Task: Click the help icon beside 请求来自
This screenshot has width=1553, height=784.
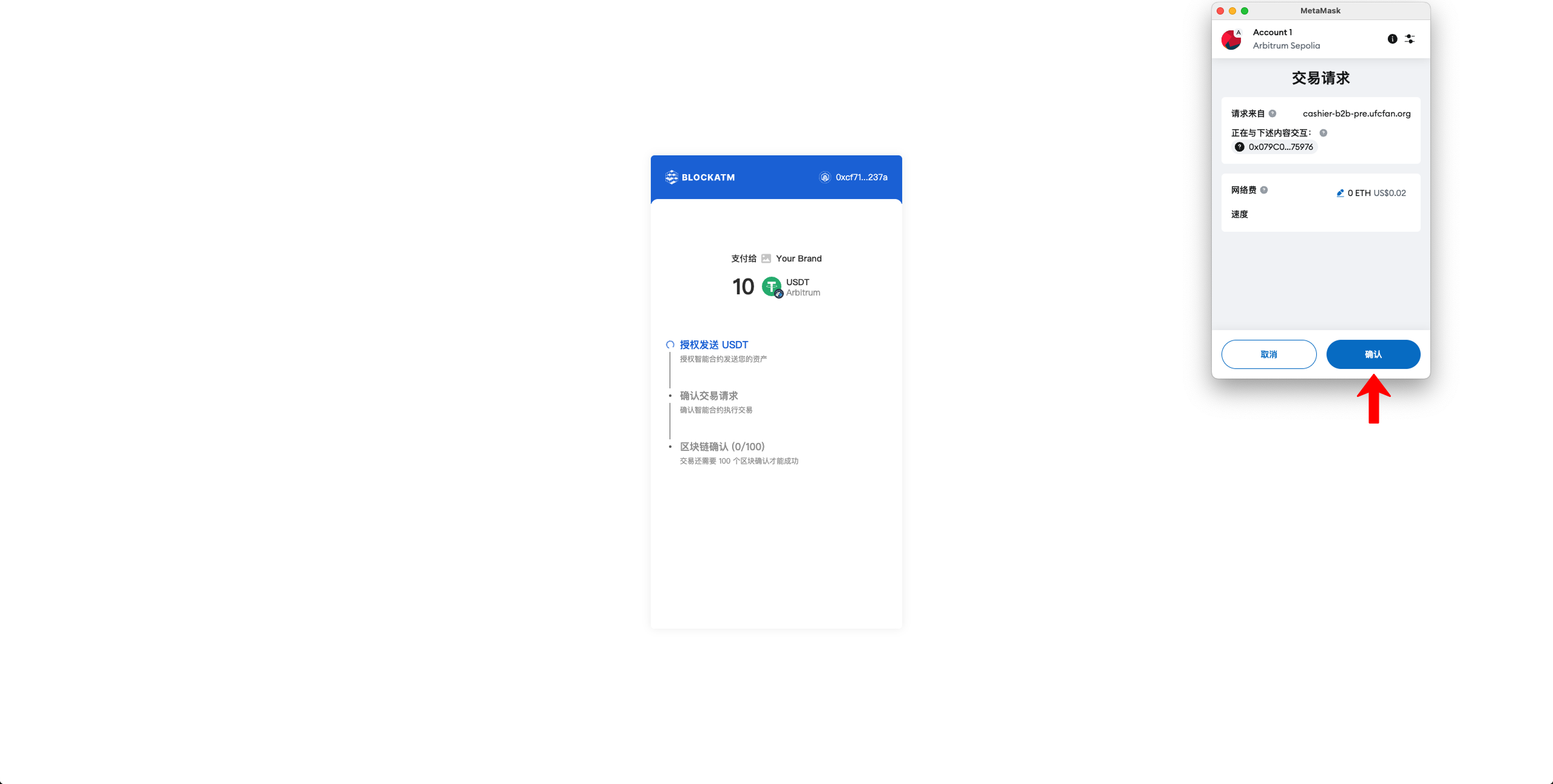Action: [1273, 113]
